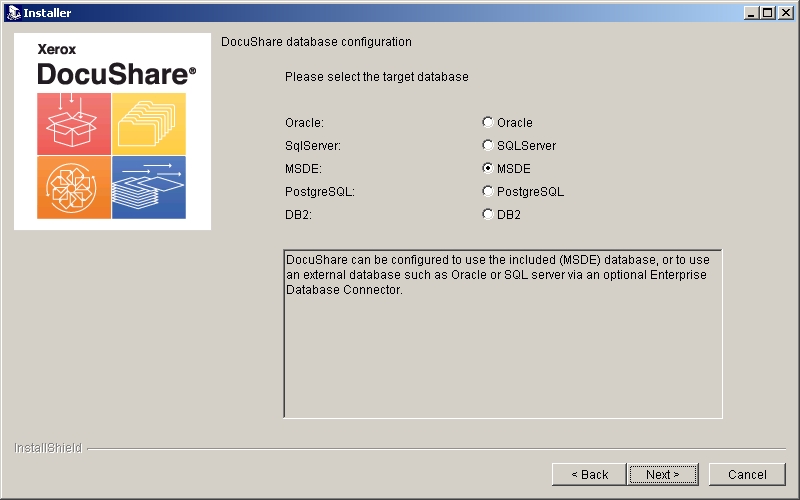Image resolution: width=800 pixels, height=500 pixels.
Task: Click the Xerox DocuShare logo image
Action: click(112, 131)
